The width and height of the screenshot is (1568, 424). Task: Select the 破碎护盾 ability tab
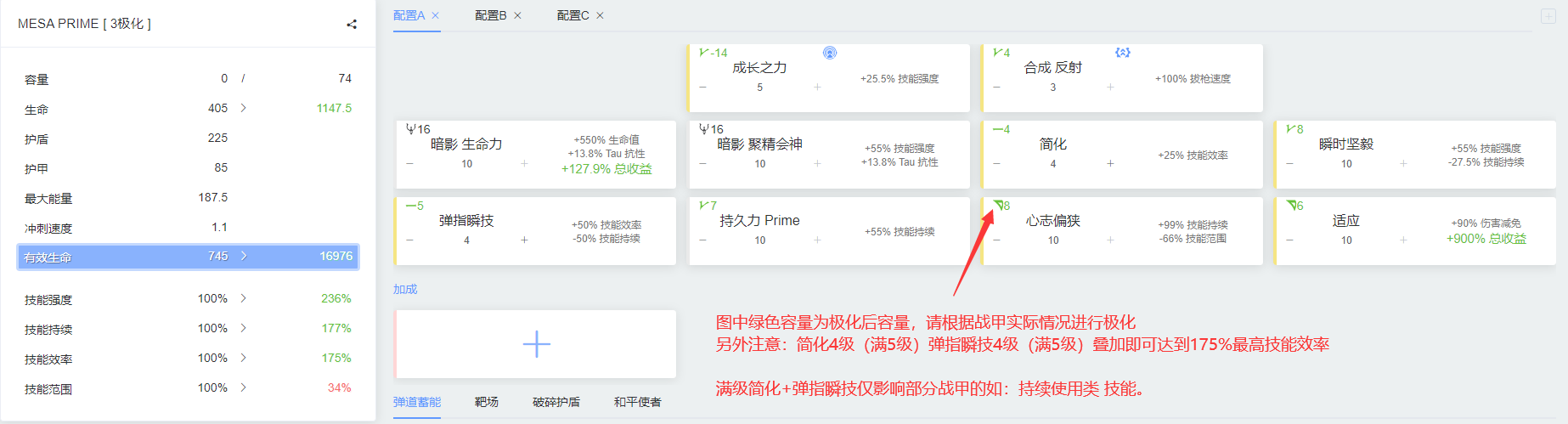coord(556,402)
